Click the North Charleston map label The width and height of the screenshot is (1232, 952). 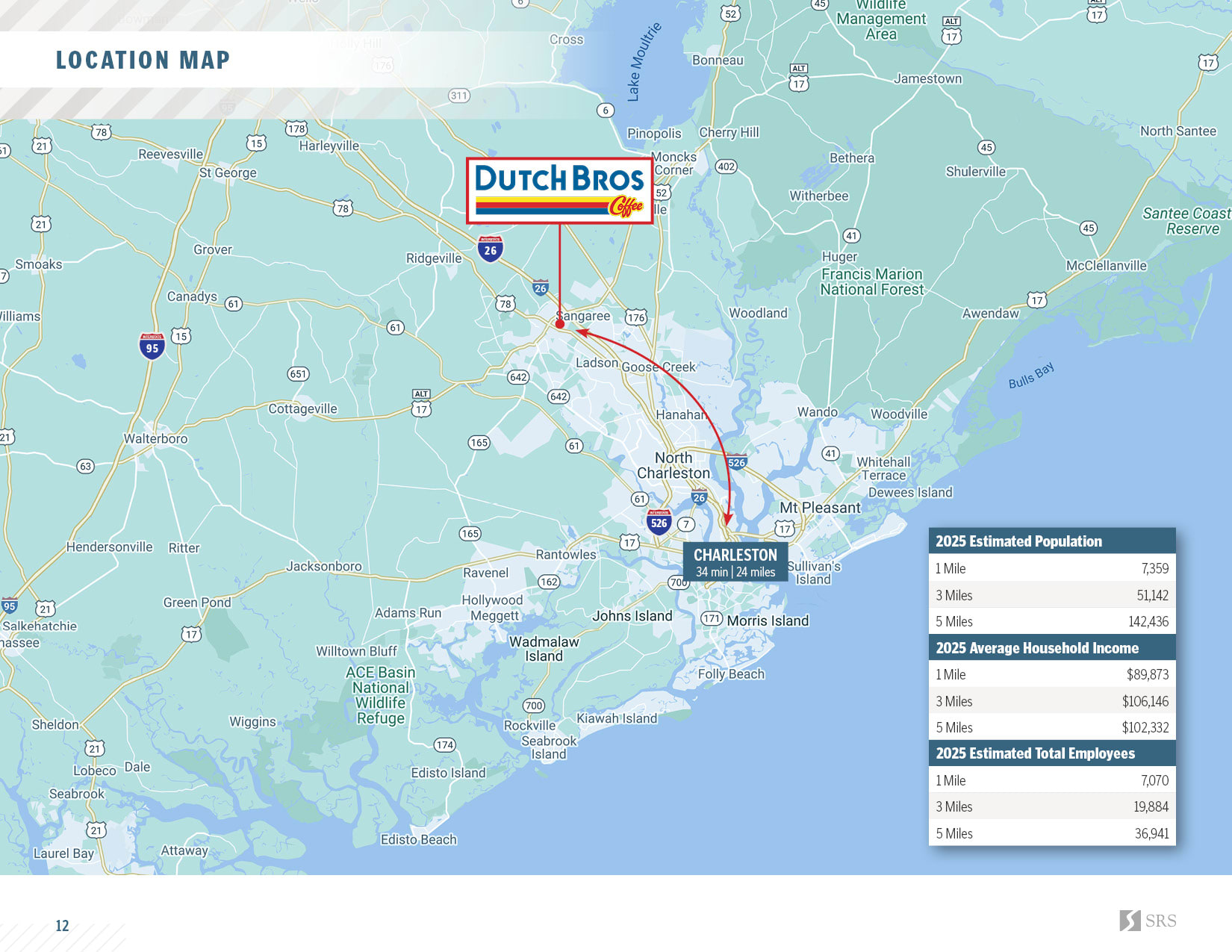click(673, 465)
